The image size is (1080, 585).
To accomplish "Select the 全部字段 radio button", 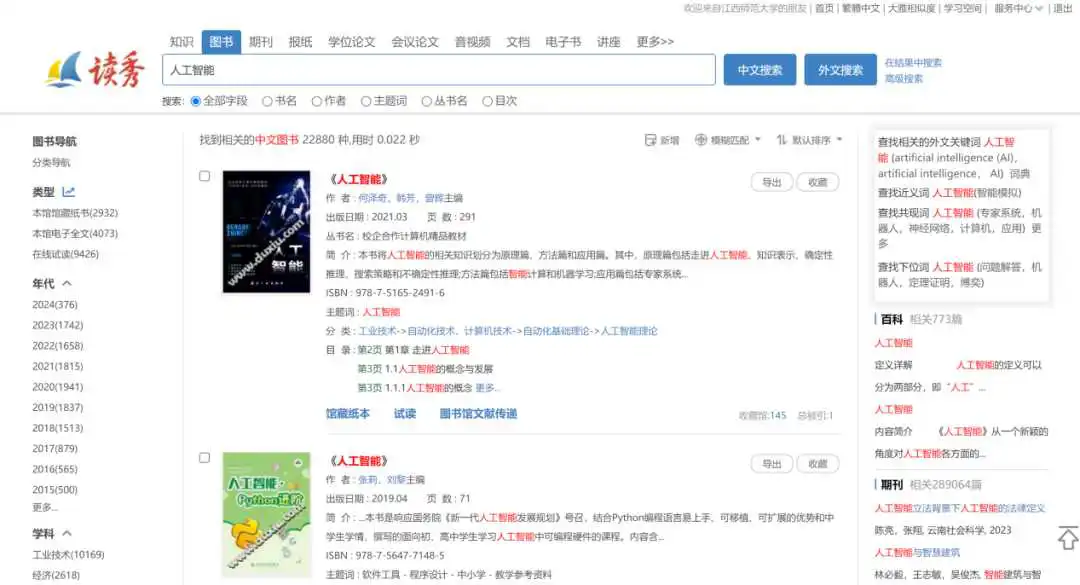I will click(196, 101).
